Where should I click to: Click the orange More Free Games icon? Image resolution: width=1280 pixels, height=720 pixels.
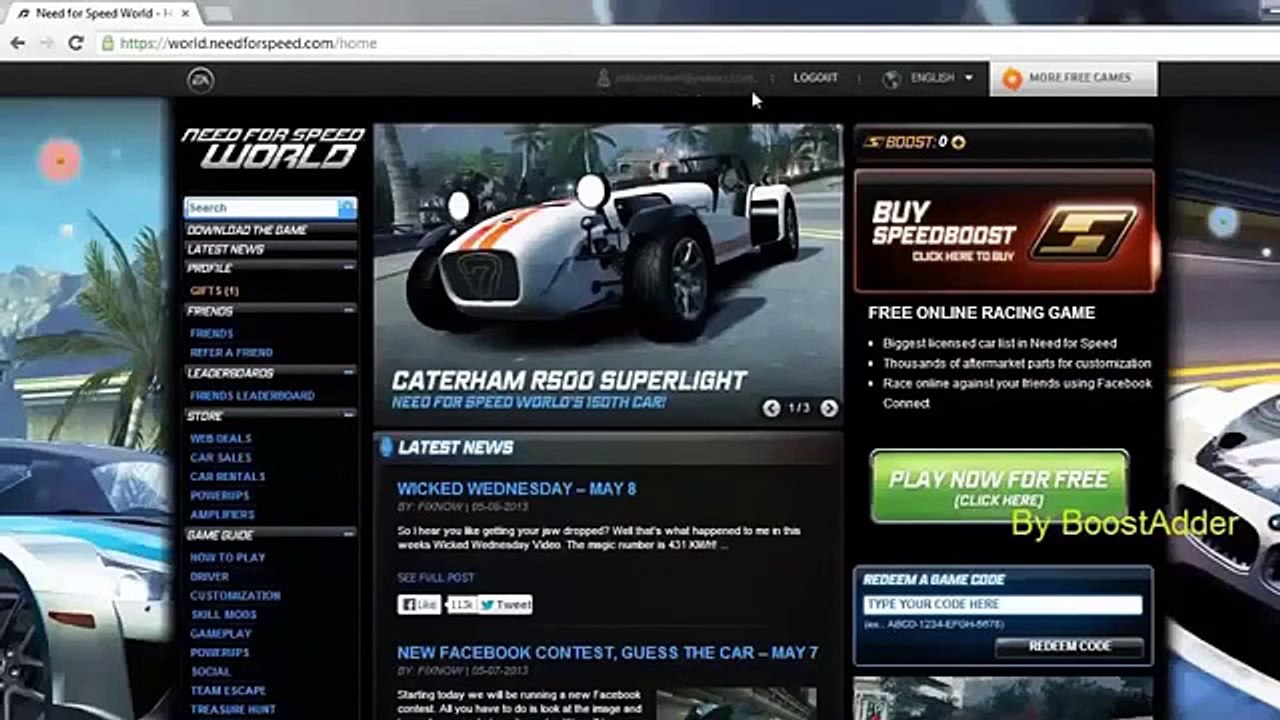(1012, 78)
